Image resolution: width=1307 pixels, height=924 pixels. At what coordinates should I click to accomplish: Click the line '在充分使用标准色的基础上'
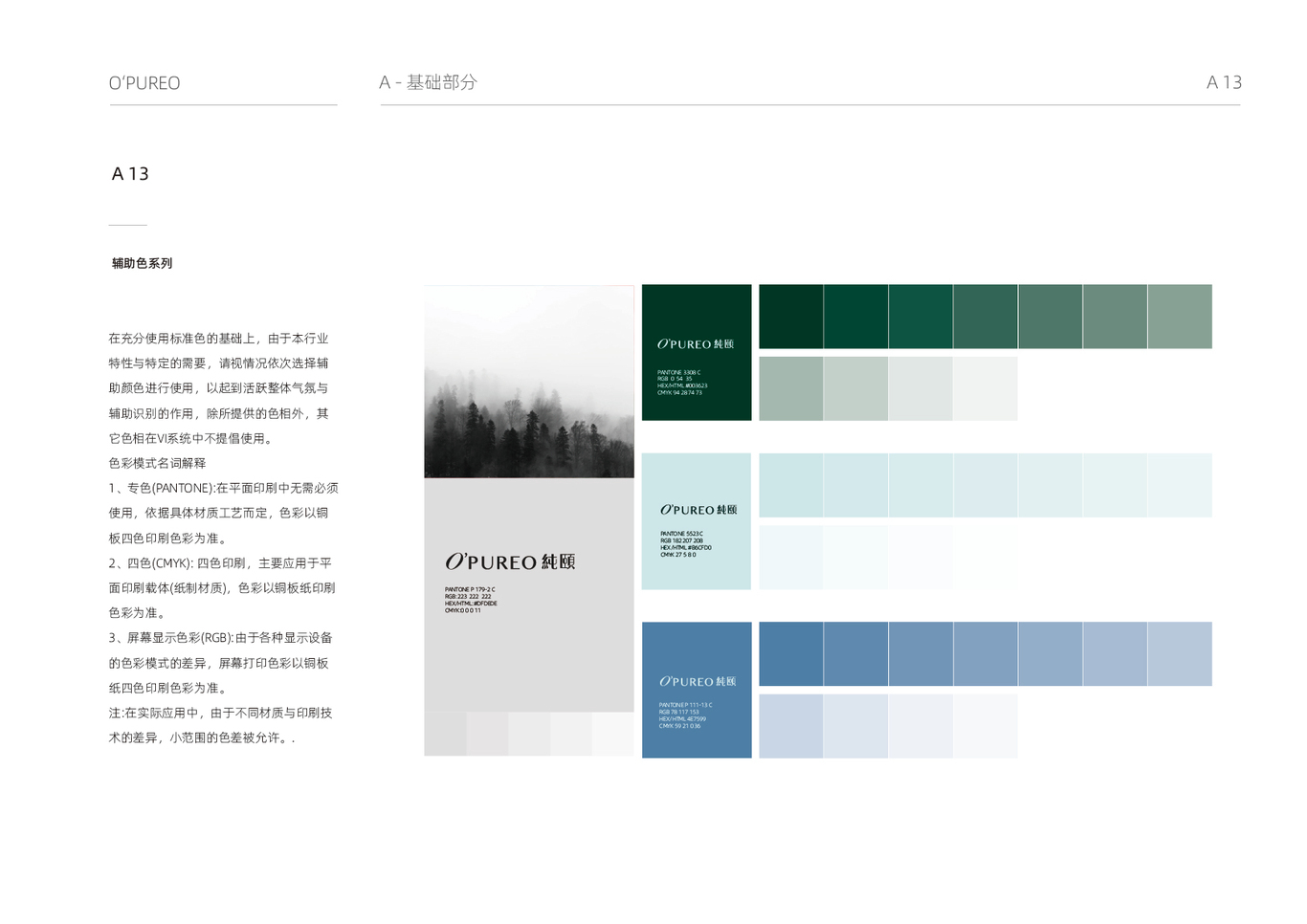[x=218, y=339]
